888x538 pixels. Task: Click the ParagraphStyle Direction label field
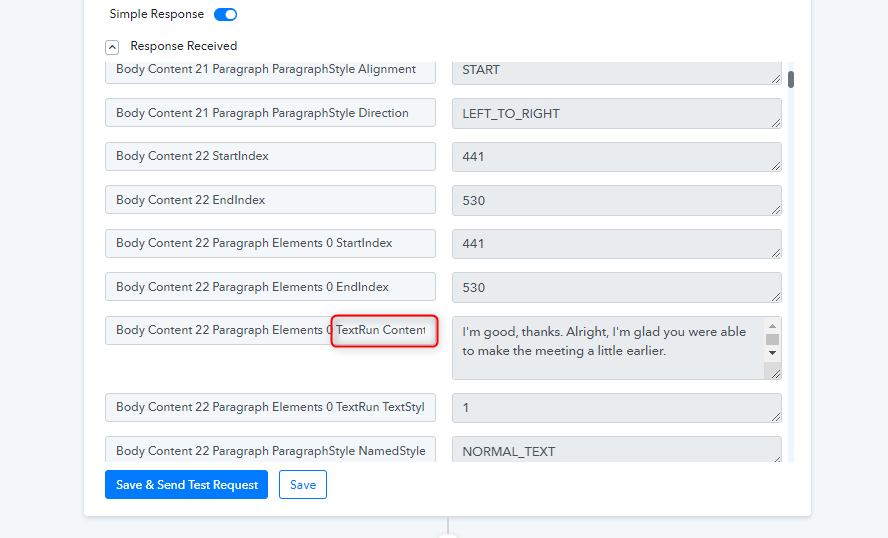coord(270,113)
